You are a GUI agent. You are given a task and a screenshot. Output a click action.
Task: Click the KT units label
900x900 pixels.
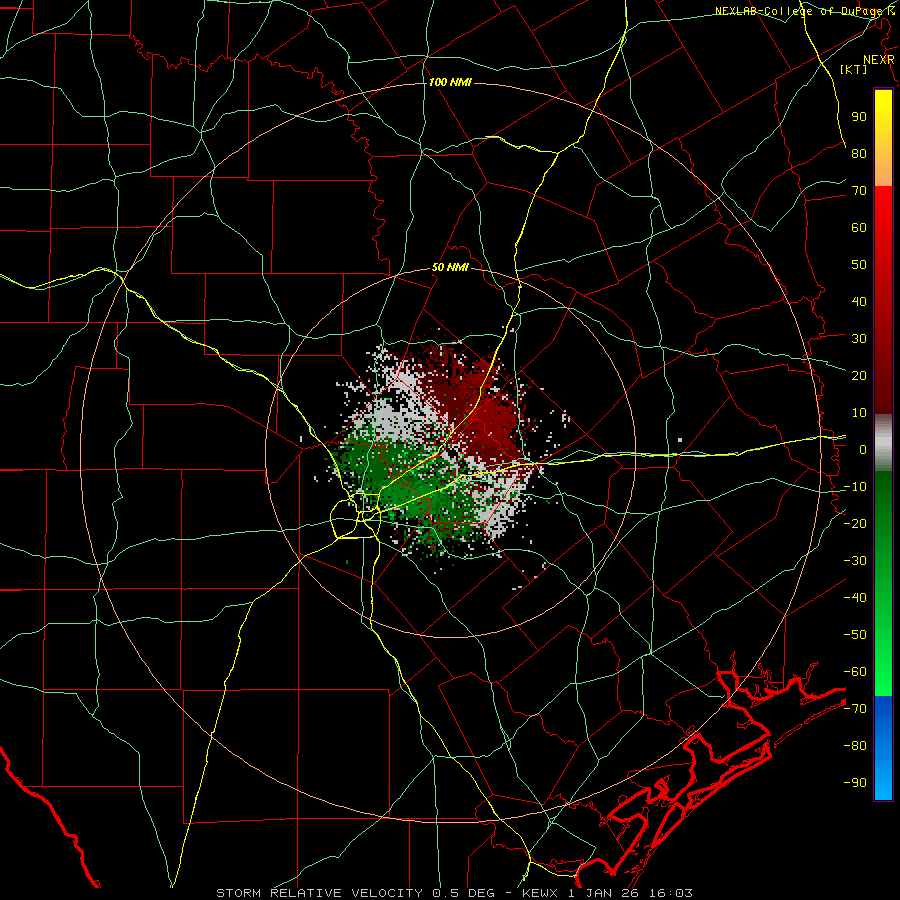click(x=854, y=69)
